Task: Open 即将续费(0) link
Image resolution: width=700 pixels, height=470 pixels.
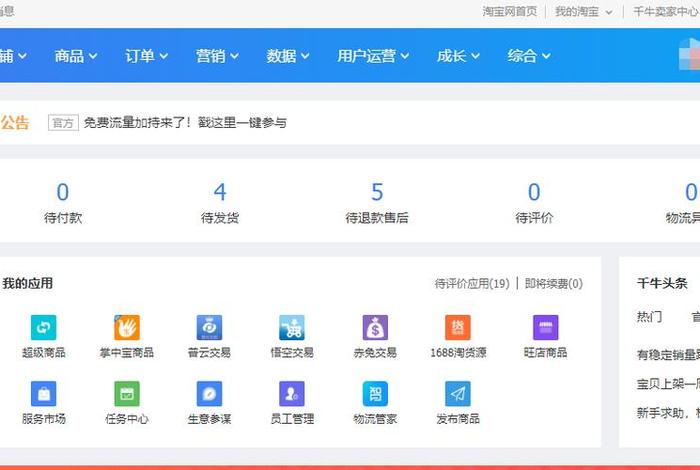Action: click(554, 283)
